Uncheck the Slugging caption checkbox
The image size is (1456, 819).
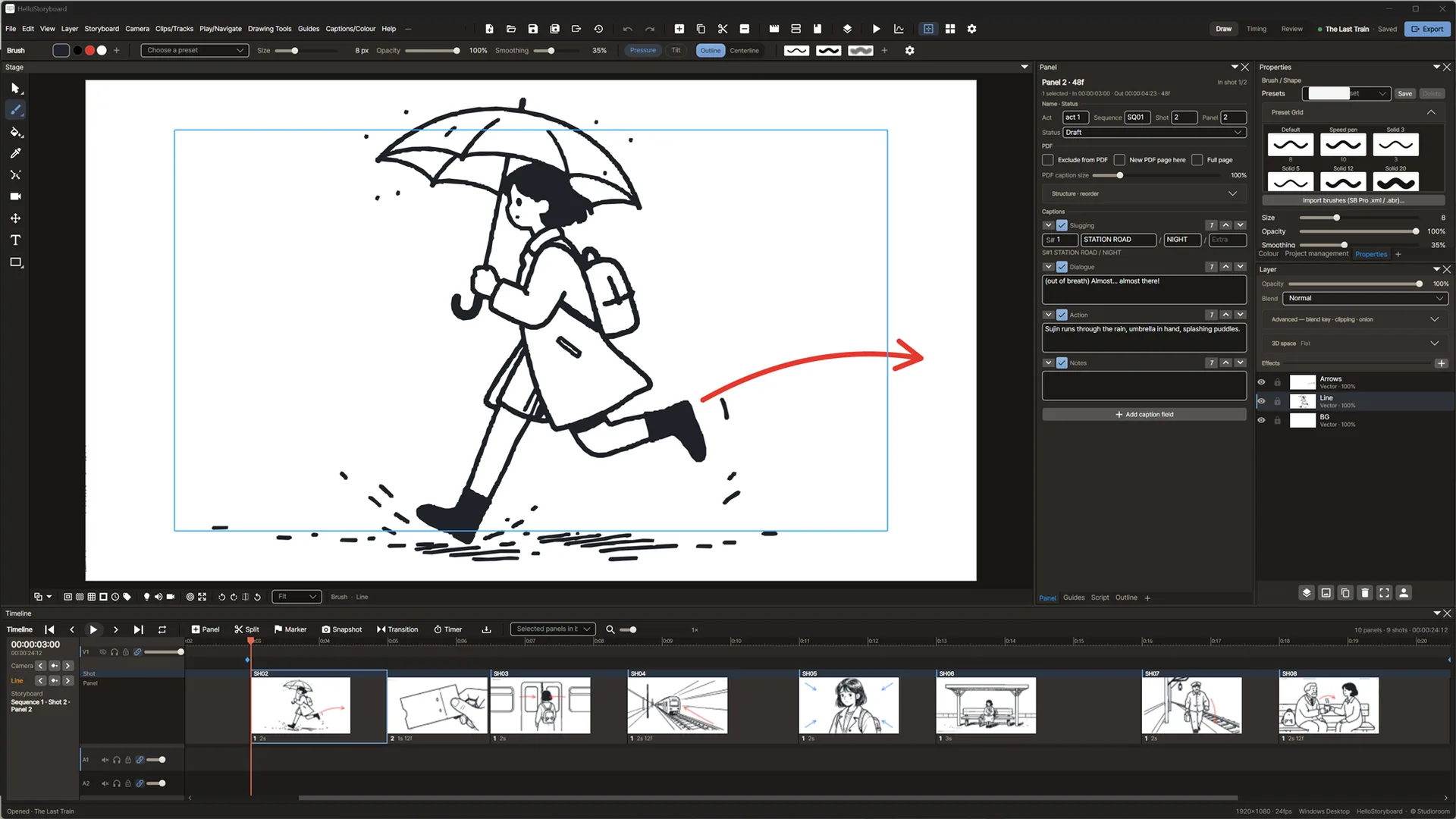[x=1062, y=225]
